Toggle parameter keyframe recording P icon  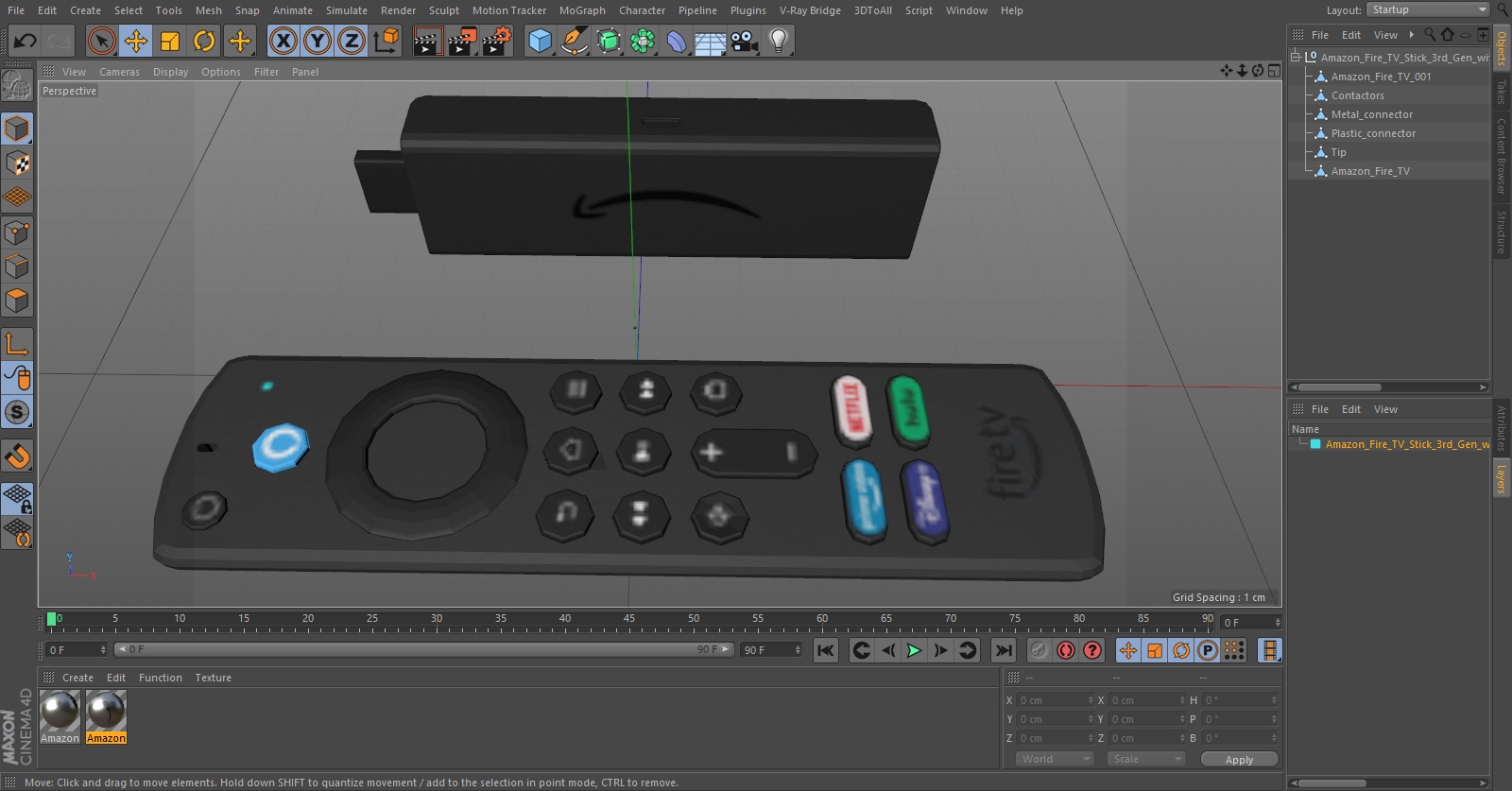pyautogui.click(x=1208, y=650)
